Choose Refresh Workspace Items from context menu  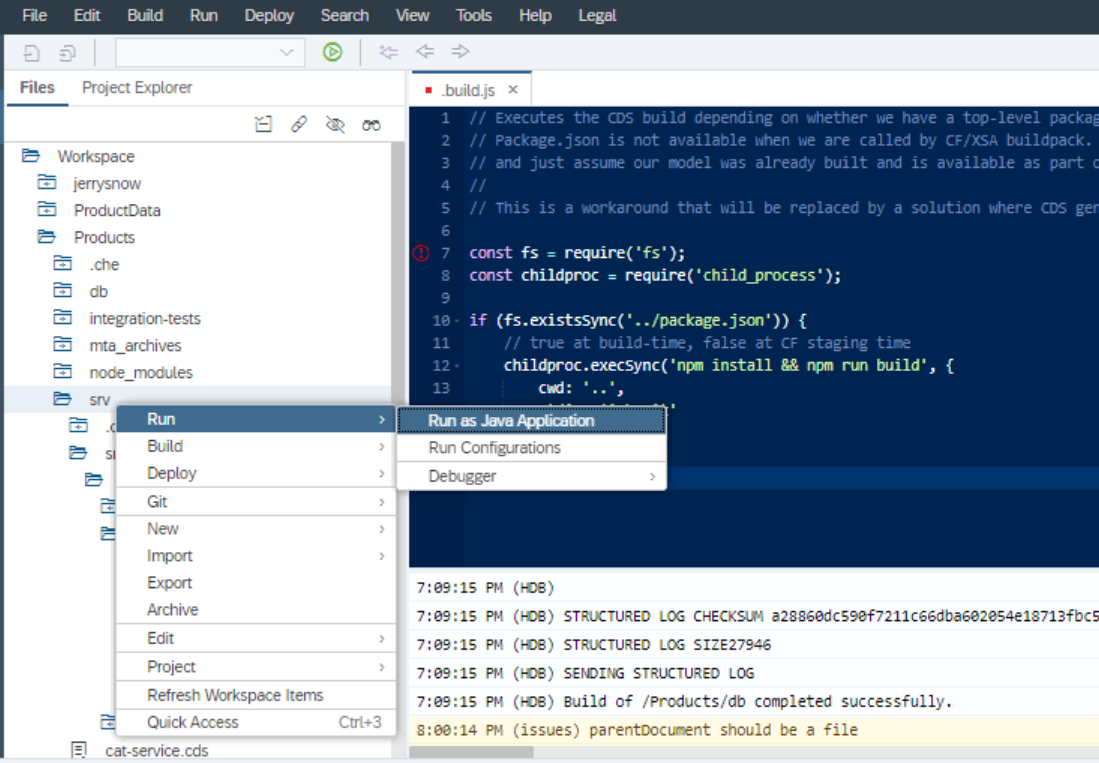235,695
